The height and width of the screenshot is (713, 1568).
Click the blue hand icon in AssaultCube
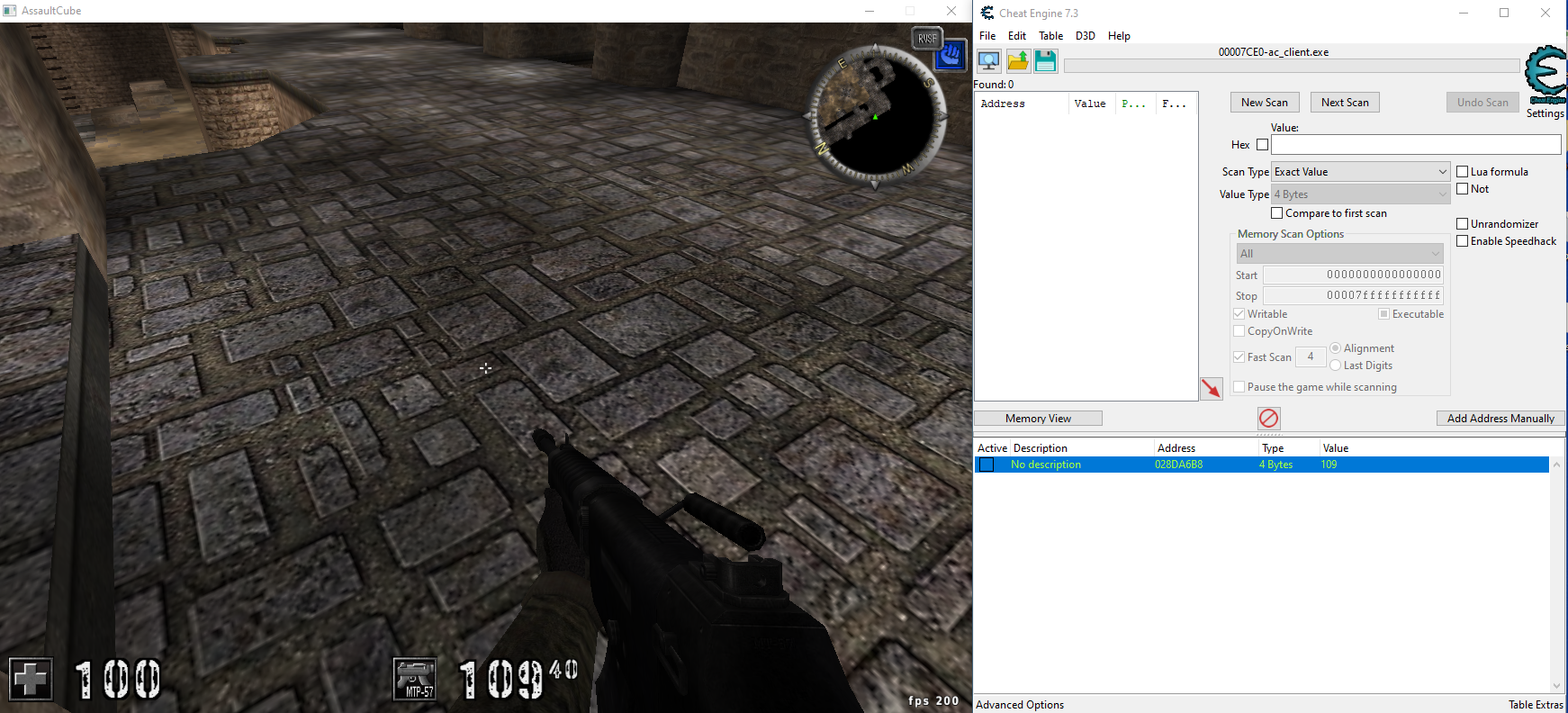click(951, 56)
